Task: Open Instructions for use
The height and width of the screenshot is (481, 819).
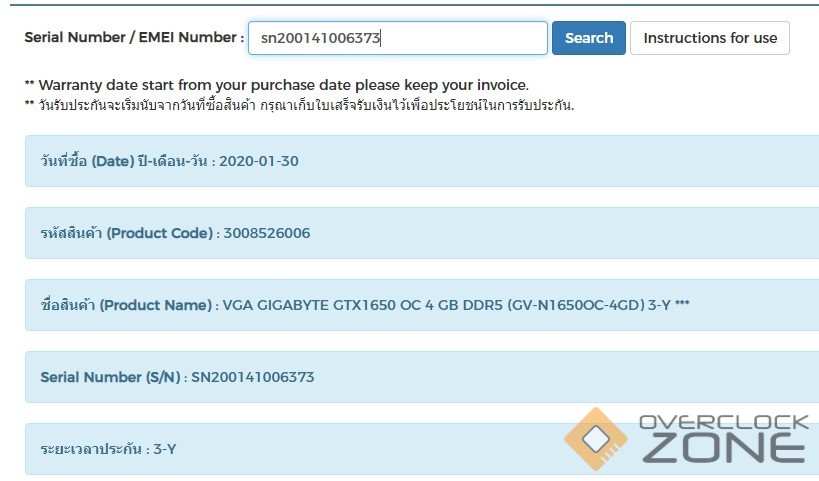Action: (x=709, y=38)
